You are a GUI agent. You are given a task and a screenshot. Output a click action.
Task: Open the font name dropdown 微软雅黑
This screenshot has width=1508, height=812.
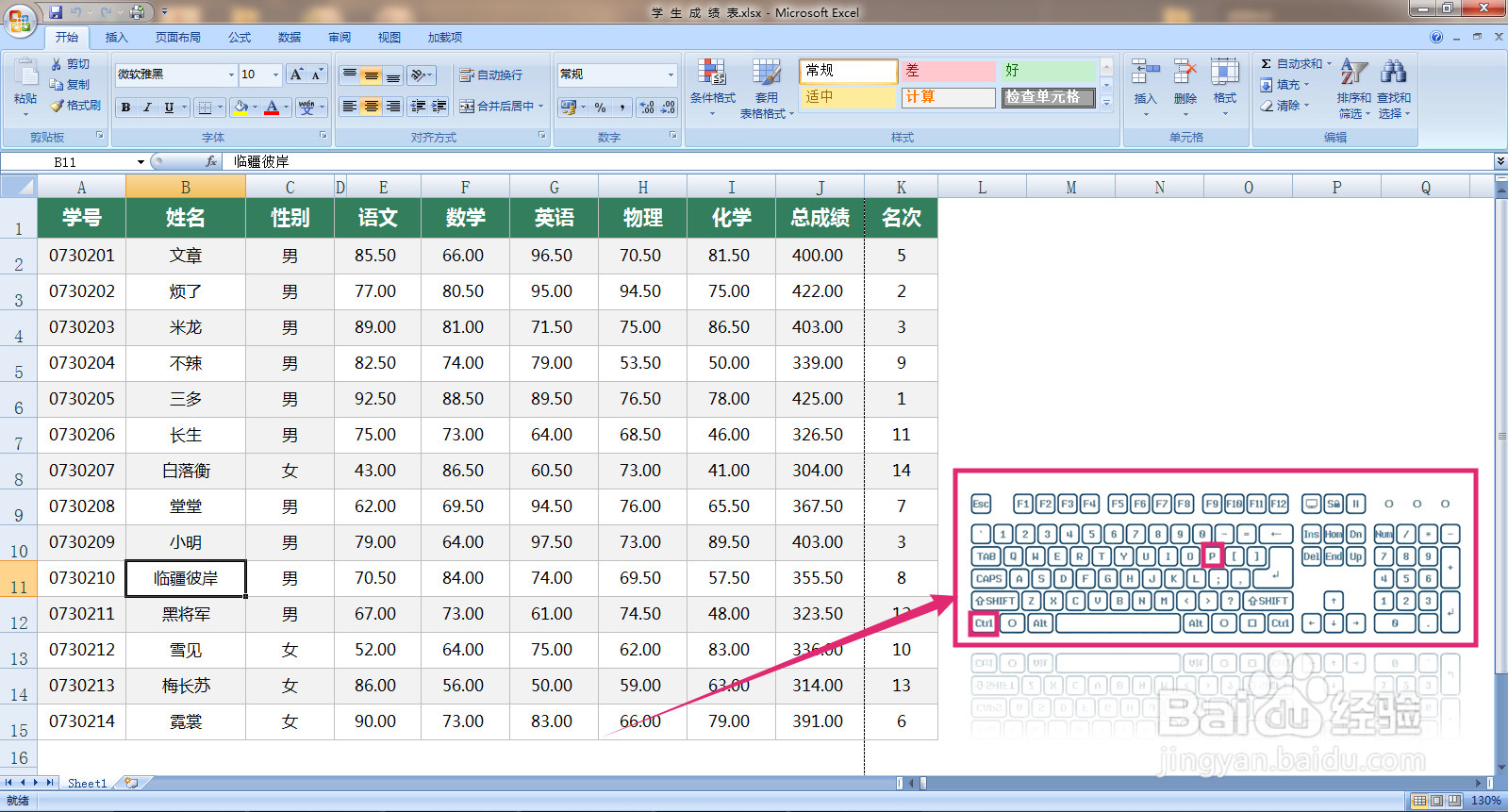231,75
